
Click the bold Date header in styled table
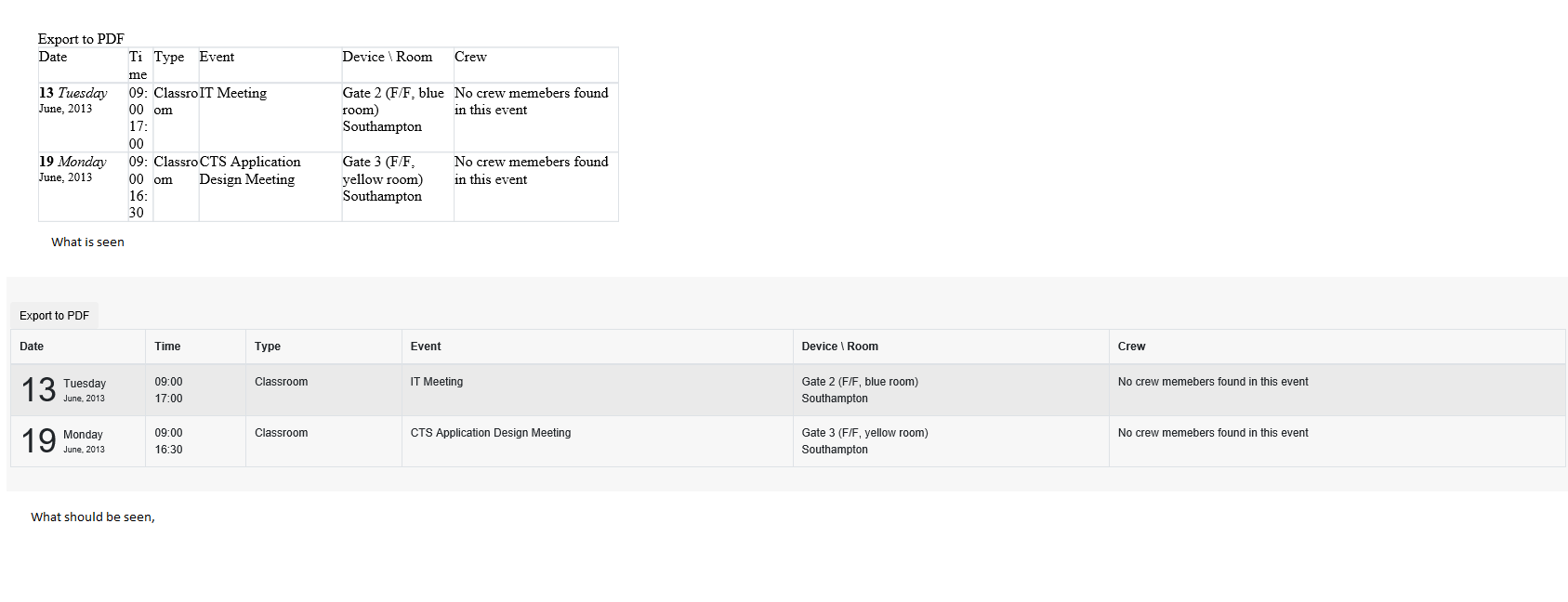[32, 347]
